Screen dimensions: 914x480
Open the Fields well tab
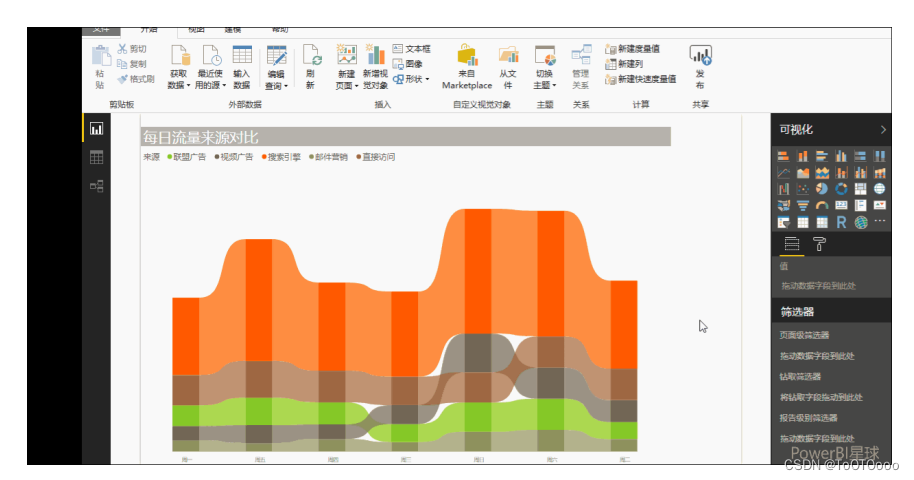point(792,244)
